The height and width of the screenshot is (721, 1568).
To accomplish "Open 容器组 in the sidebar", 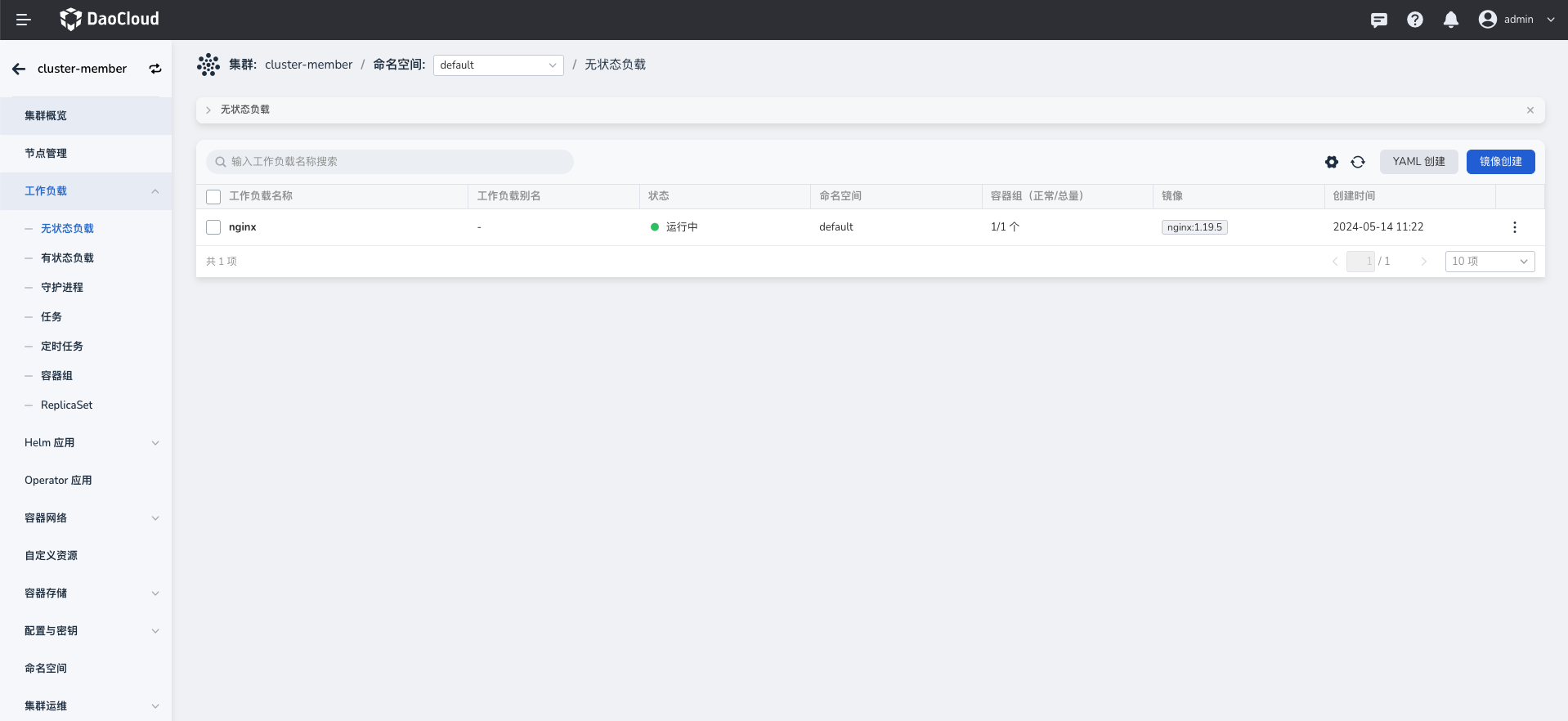I will (x=56, y=376).
